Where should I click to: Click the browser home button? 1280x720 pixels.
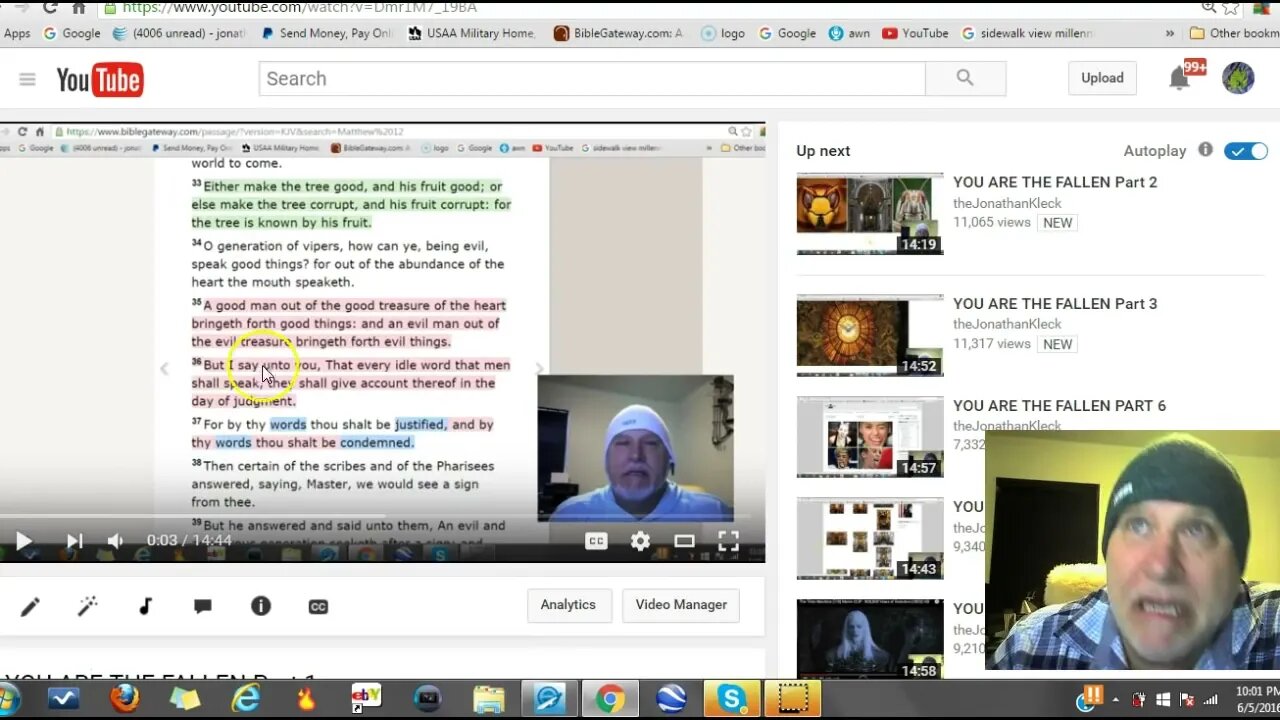click(x=79, y=7)
